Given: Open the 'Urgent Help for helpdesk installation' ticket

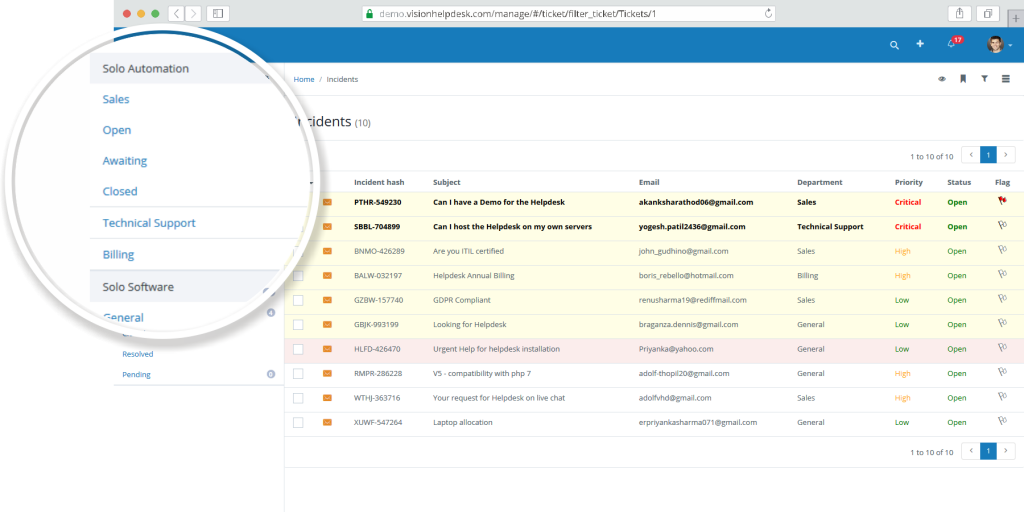Looking at the screenshot, I should [x=496, y=349].
